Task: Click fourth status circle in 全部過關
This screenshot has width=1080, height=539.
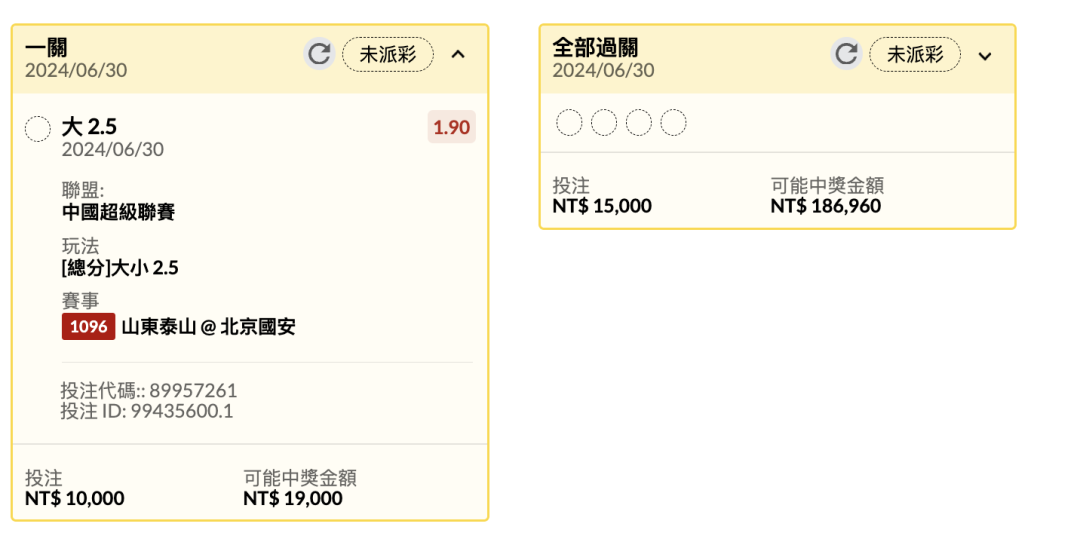Action: 674,123
